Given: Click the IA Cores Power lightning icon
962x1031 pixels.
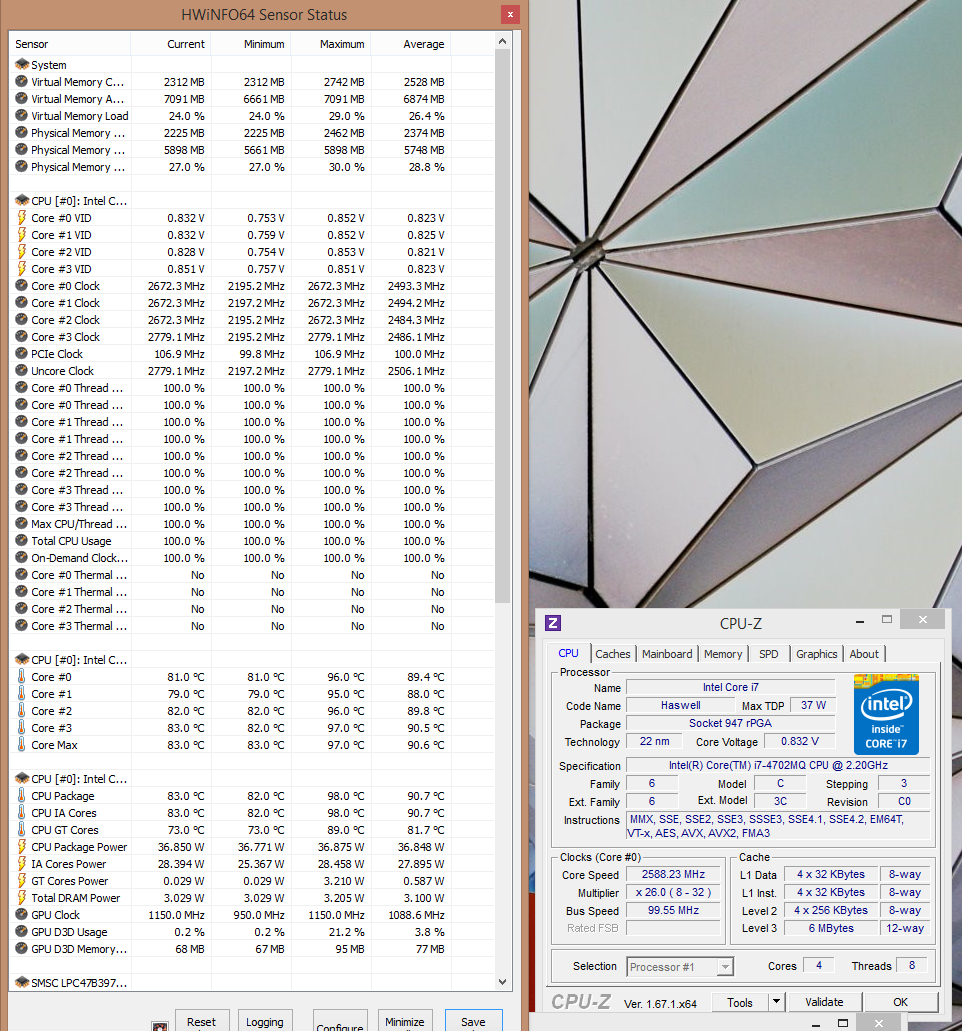Looking at the screenshot, I should [x=22, y=864].
